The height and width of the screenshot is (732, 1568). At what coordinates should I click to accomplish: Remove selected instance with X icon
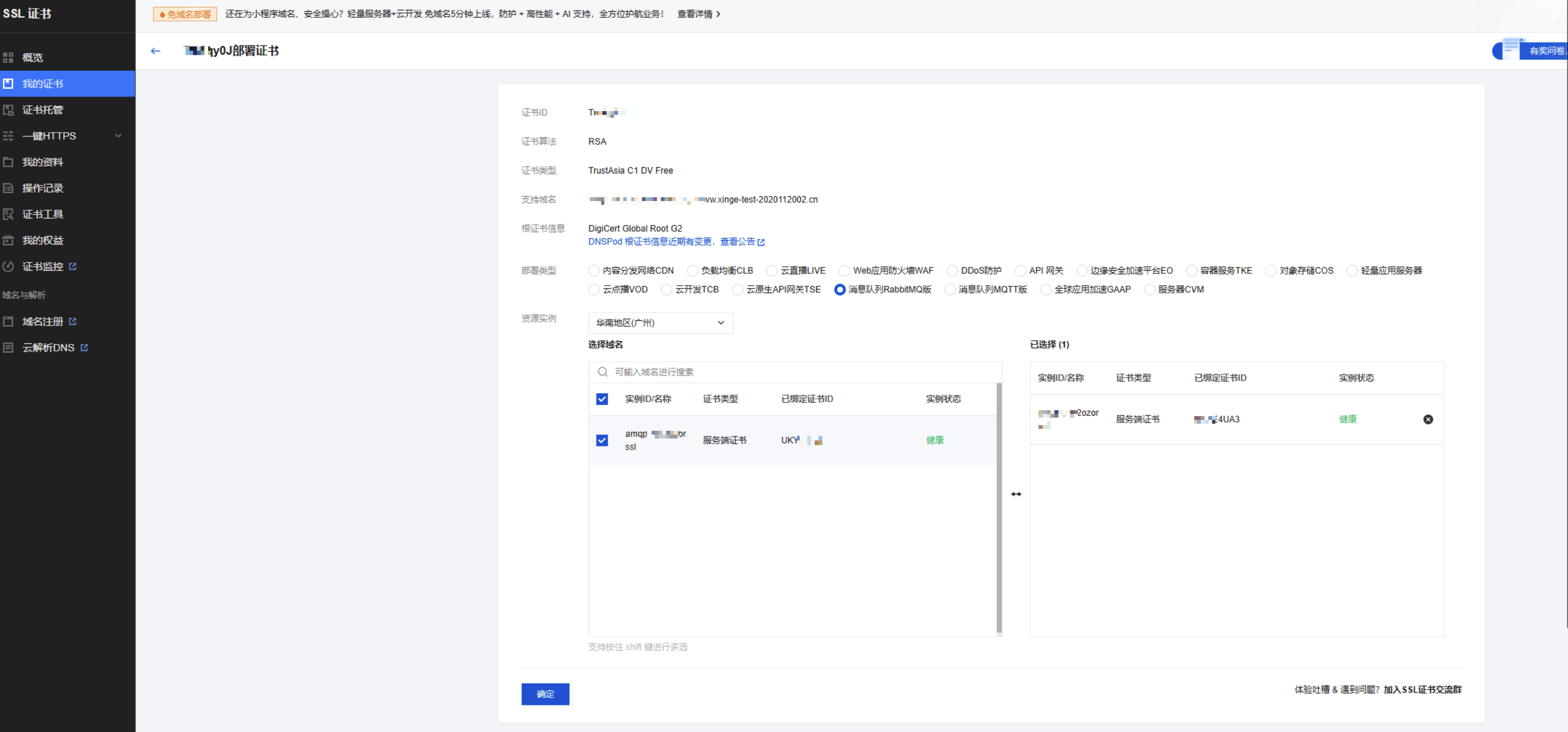[1427, 419]
